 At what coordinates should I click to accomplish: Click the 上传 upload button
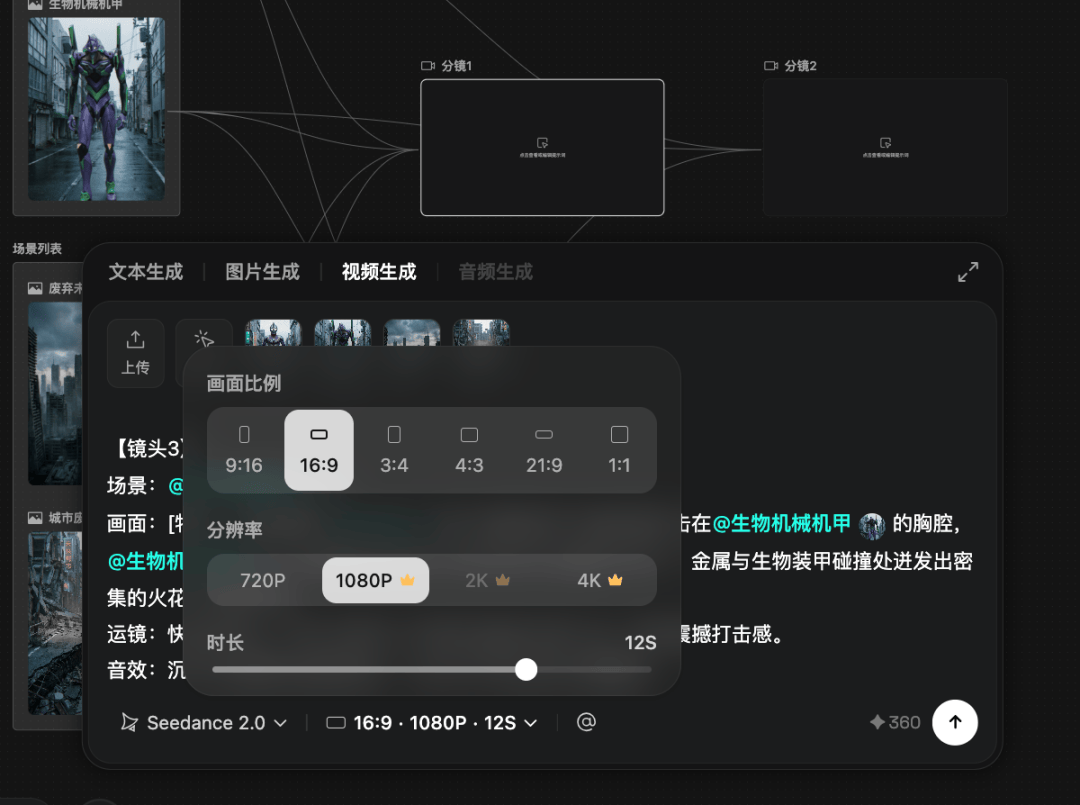136,353
